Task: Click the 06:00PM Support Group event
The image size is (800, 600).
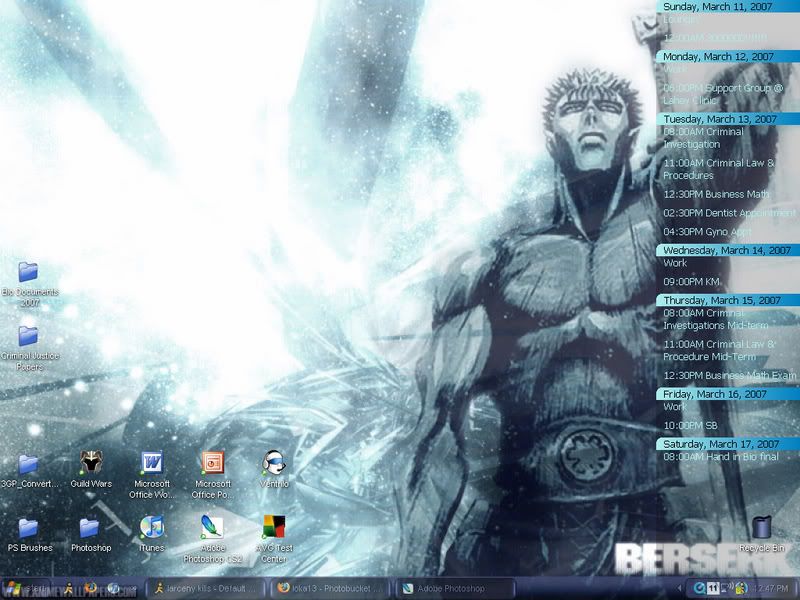Action: [723, 94]
